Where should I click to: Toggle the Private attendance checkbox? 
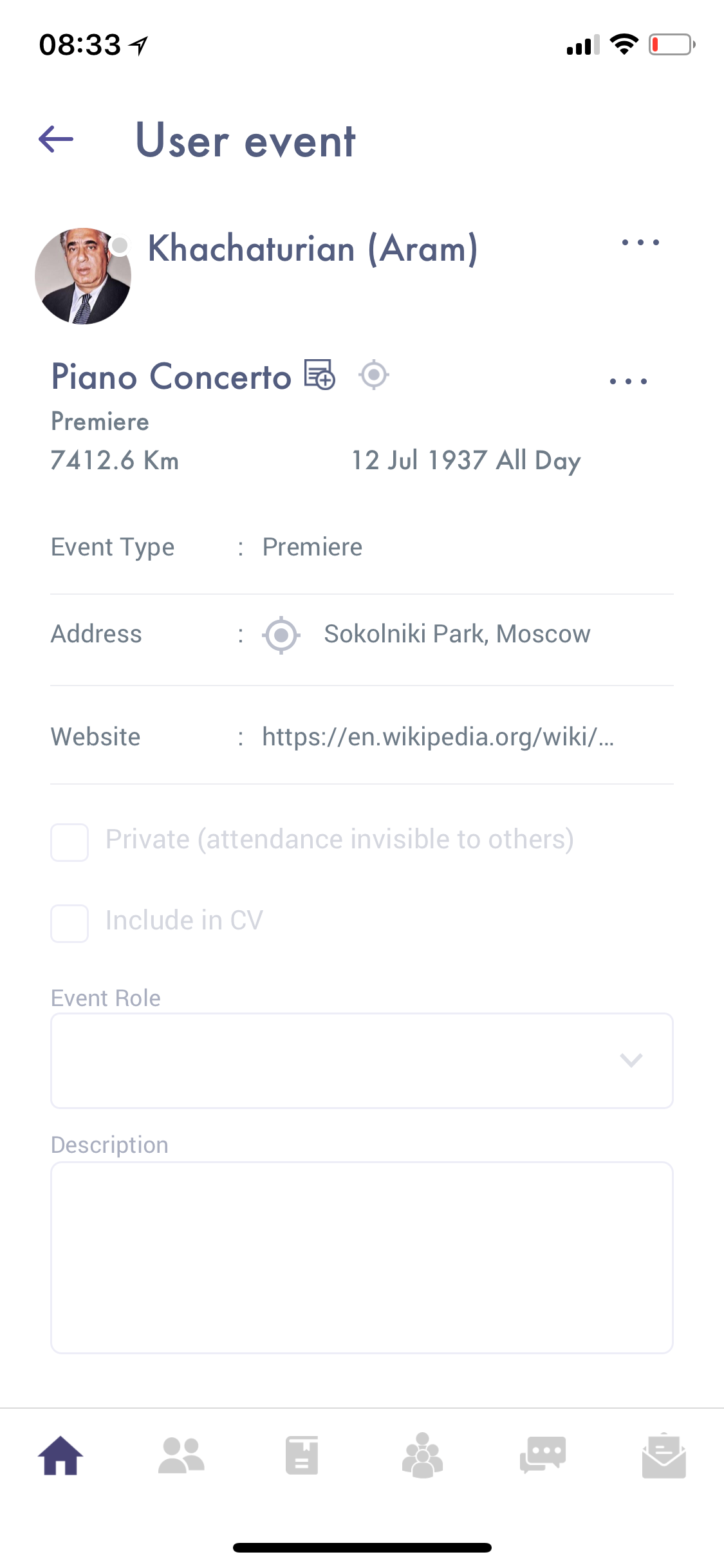point(70,842)
